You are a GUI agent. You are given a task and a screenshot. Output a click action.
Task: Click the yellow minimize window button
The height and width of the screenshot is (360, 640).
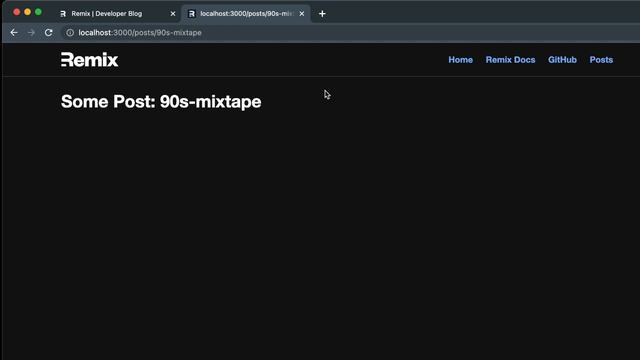click(x=27, y=12)
